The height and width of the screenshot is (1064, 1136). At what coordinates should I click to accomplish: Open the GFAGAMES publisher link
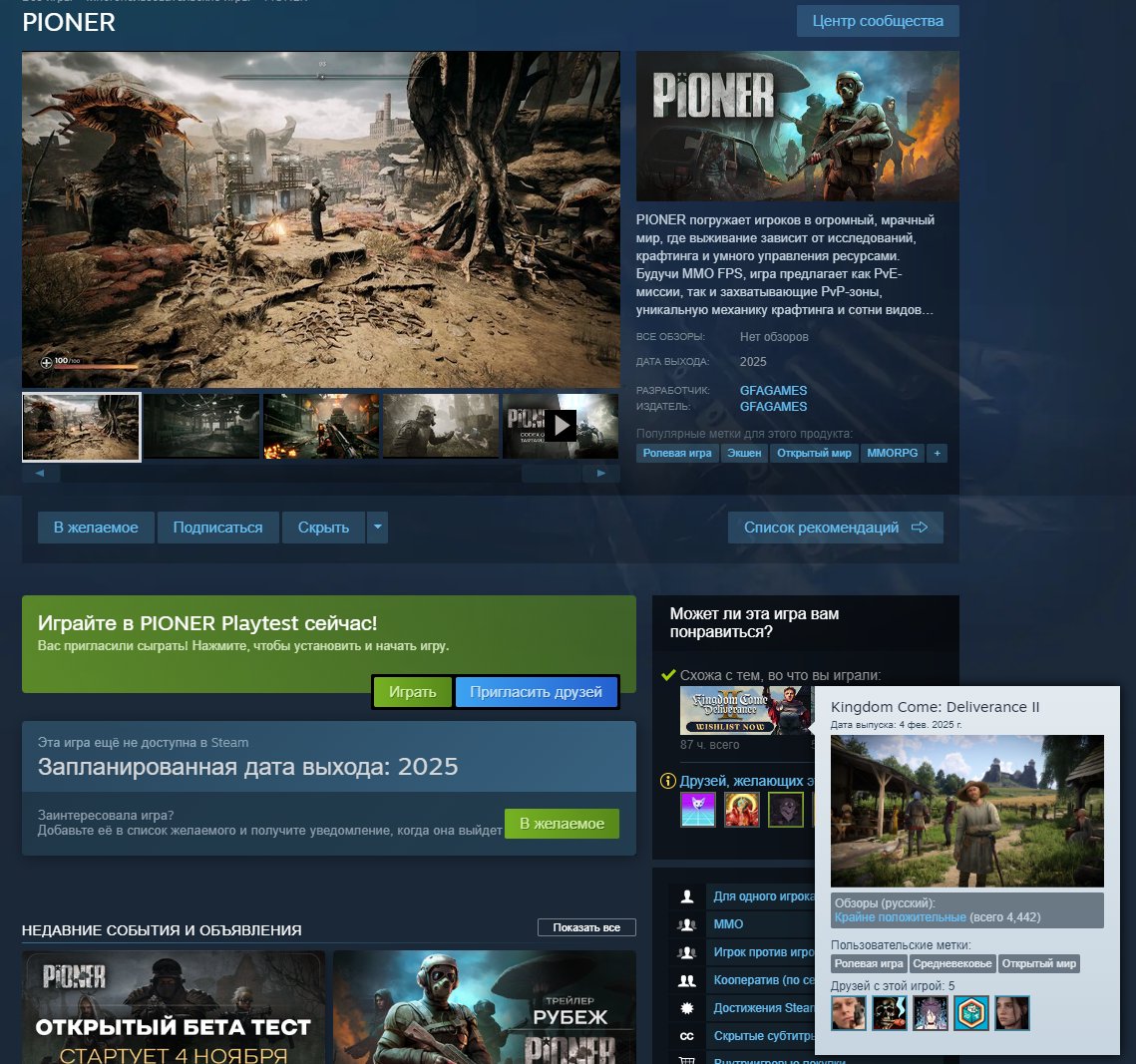(773, 406)
